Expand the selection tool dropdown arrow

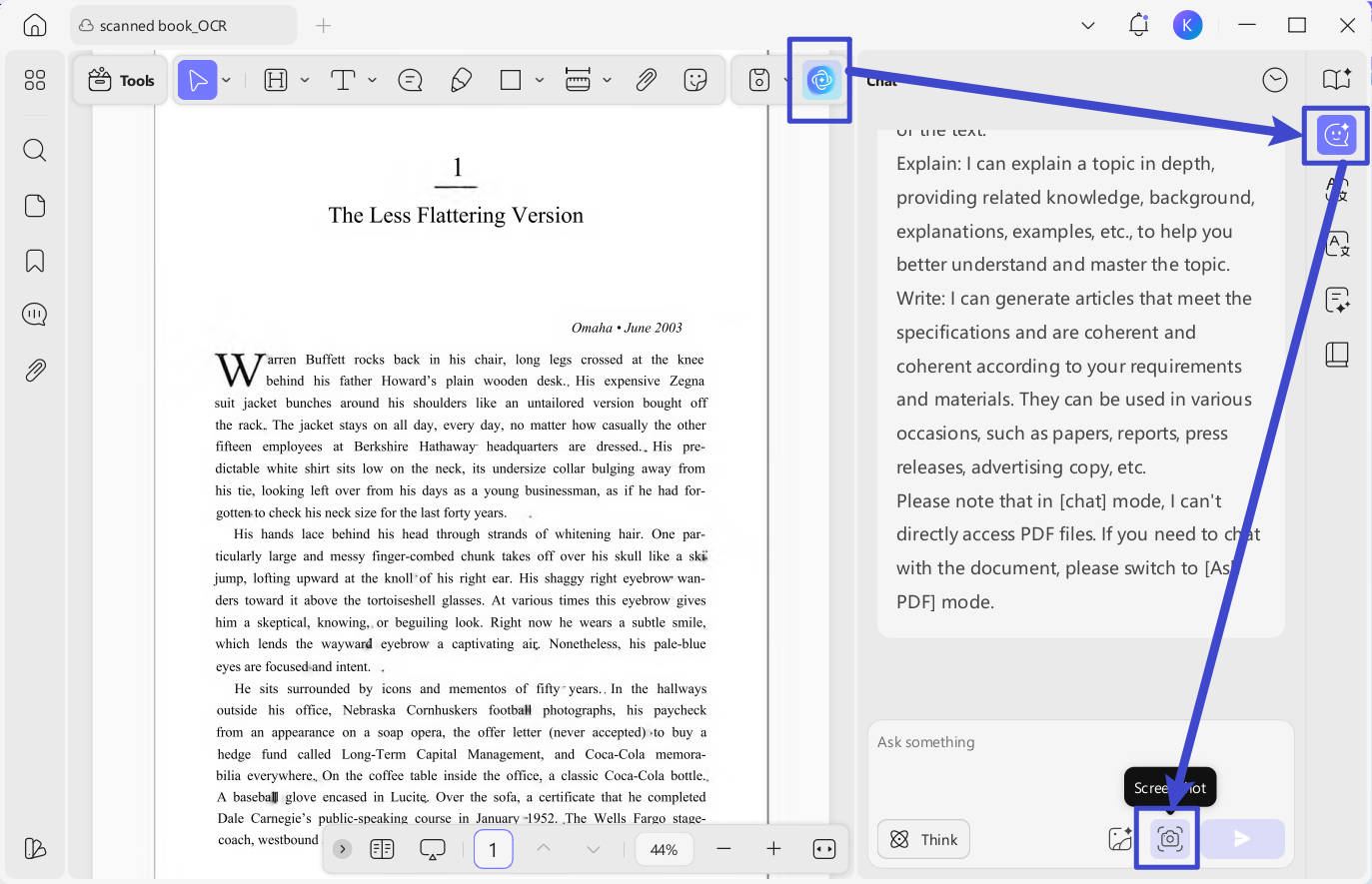tap(227, 80)
